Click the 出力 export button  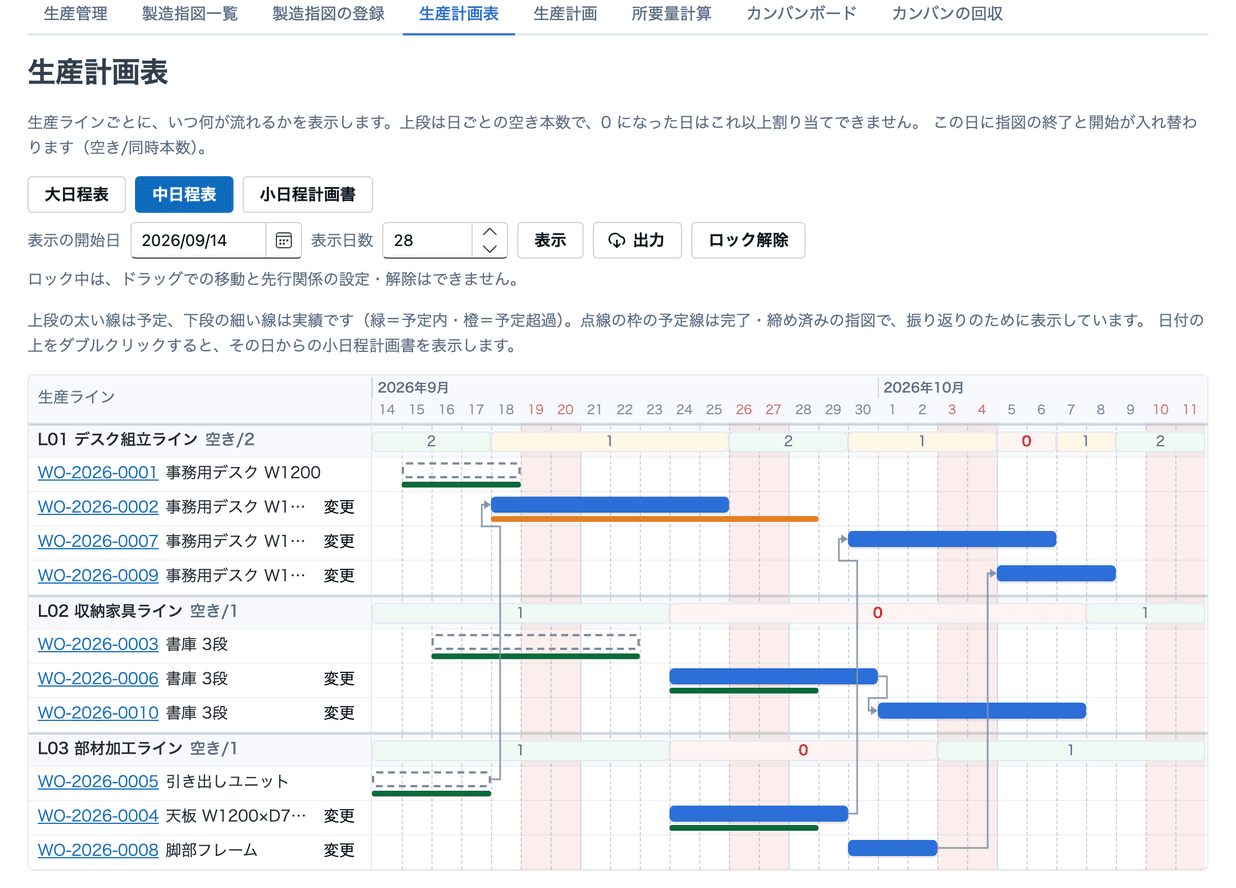[x=637, y=241]
